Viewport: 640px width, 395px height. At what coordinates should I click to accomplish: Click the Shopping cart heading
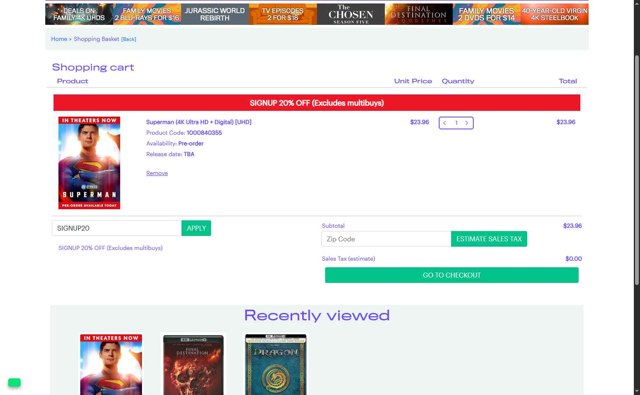93,67
